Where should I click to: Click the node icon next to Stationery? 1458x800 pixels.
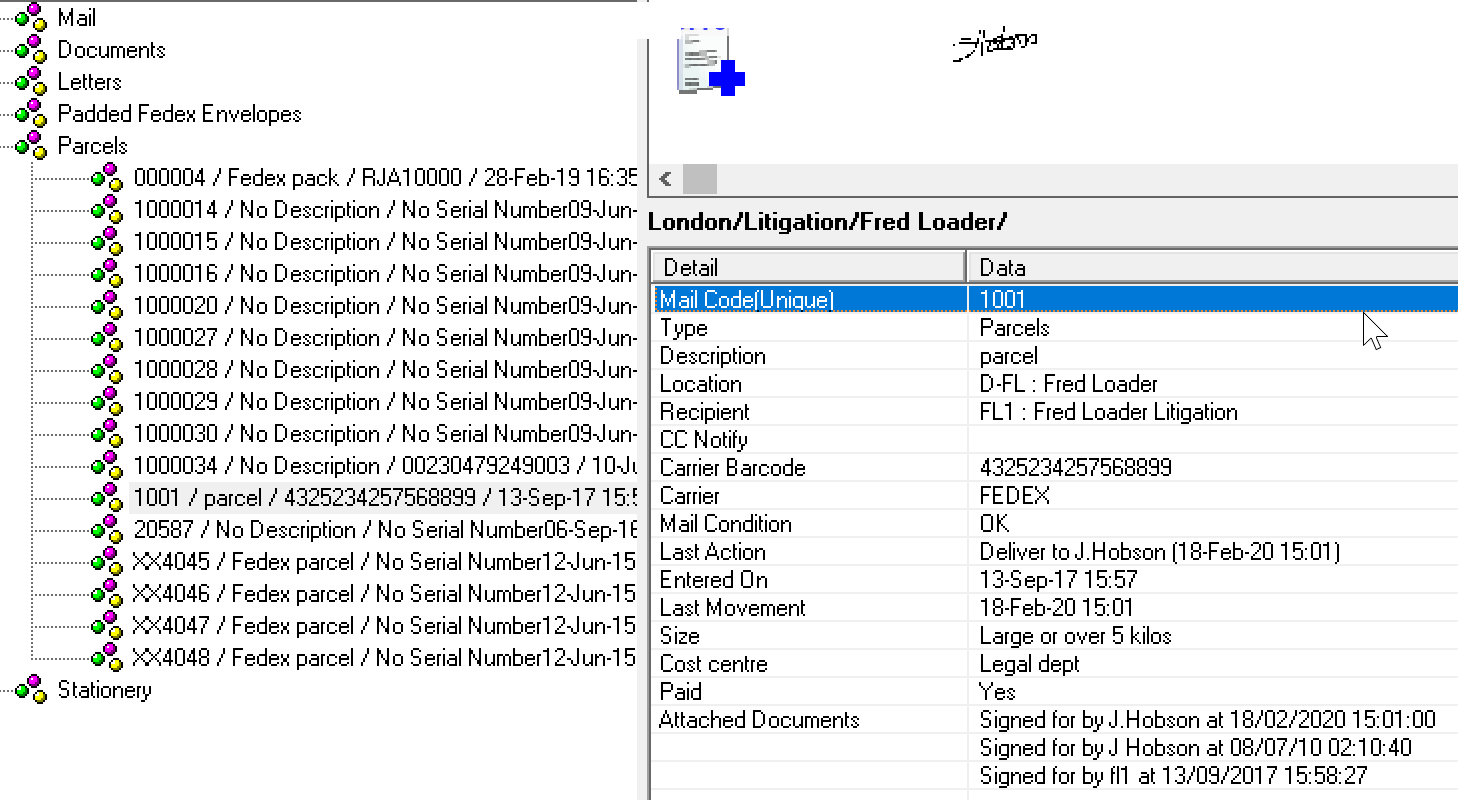[30, 689]
